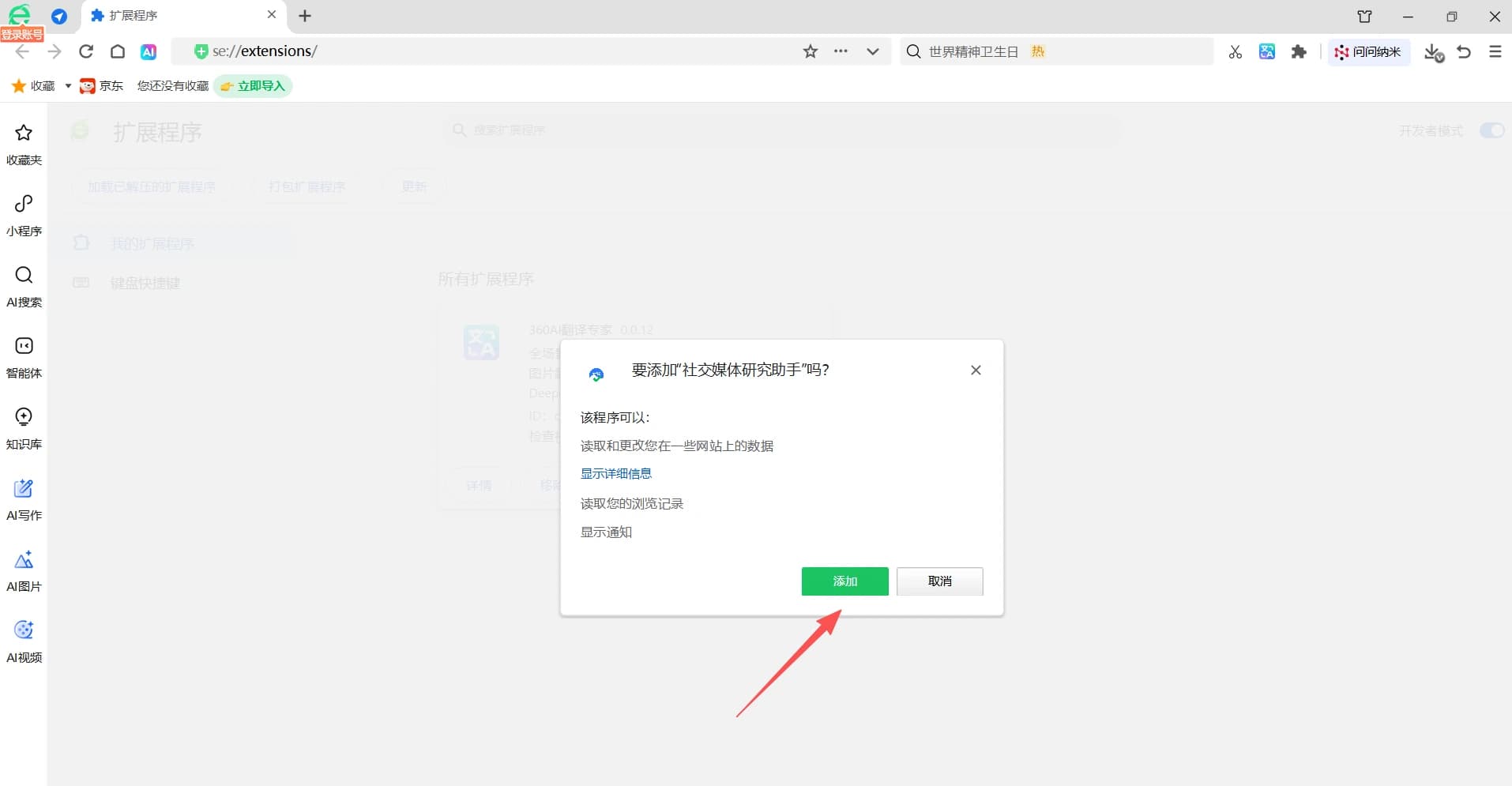
Task: Expand the address bar dropdown arrow
Action: pos(872,51)
